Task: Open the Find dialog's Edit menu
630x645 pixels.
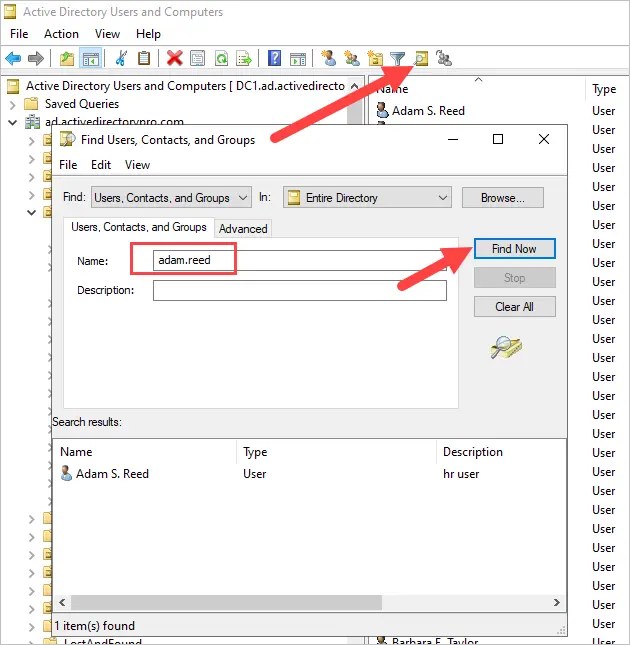Action: (x=101, y=165)
